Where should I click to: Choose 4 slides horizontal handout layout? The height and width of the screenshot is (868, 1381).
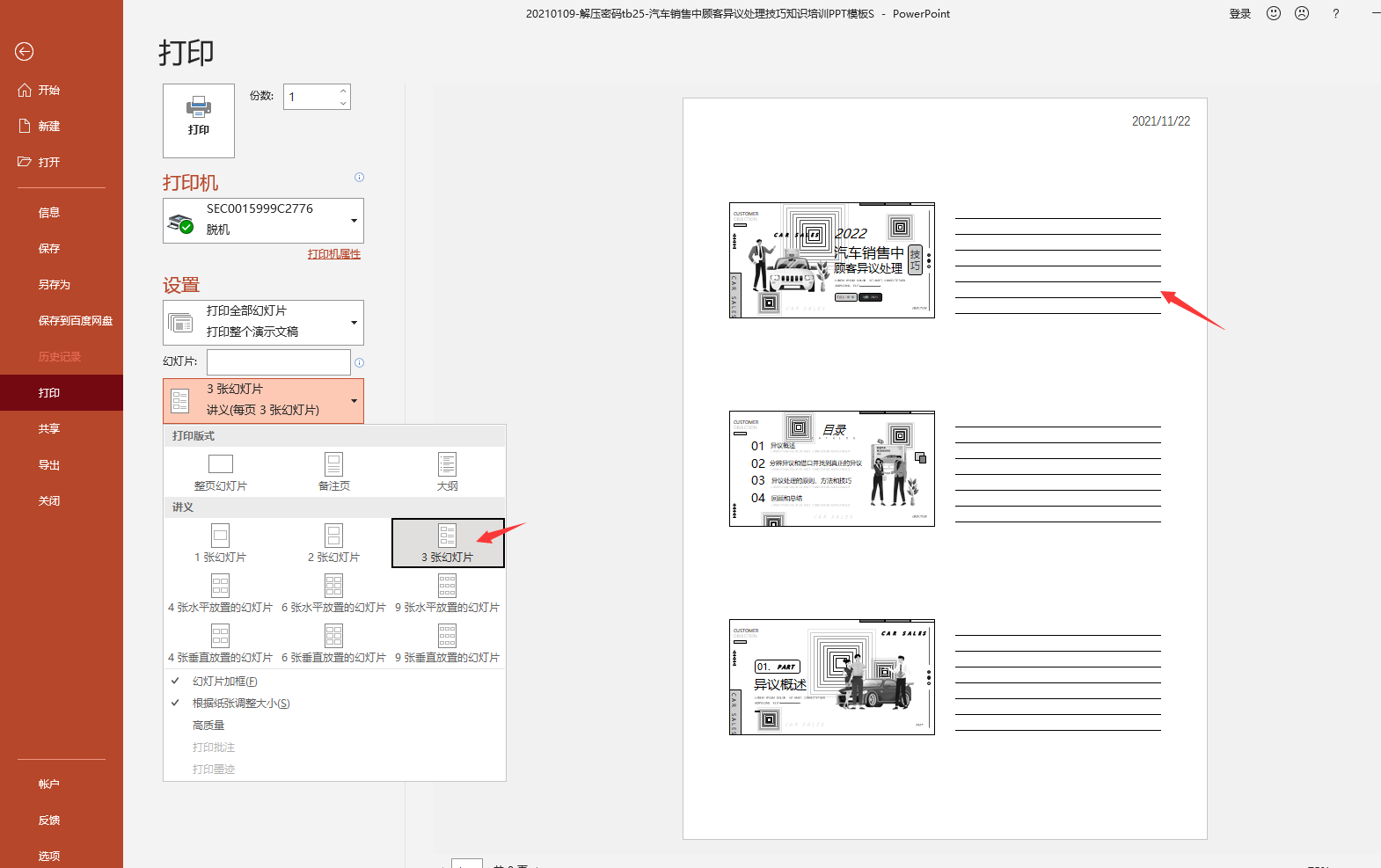(x=221, y=594)
